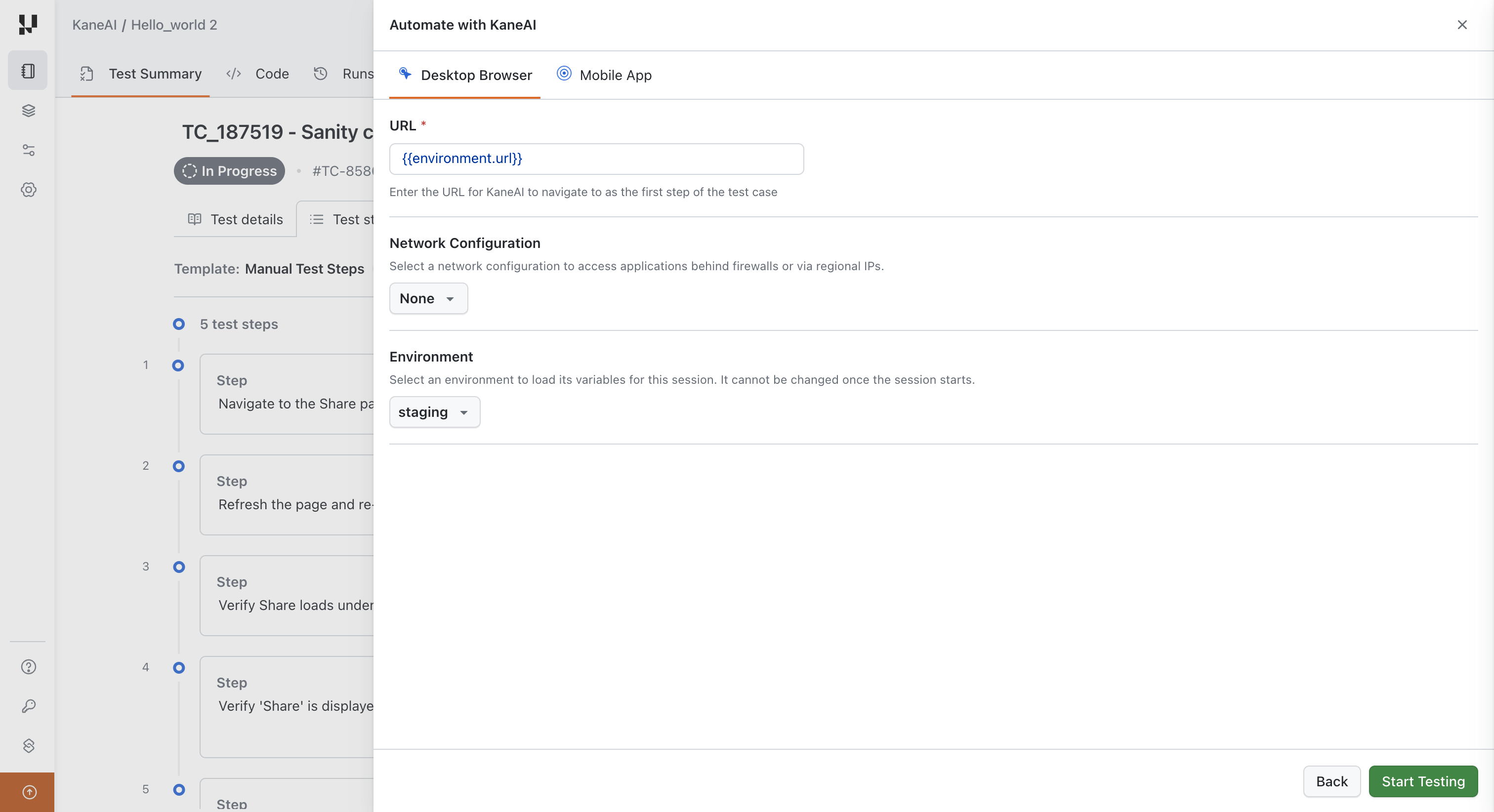Click the Manual Test Steps template label

pos(304,269)
